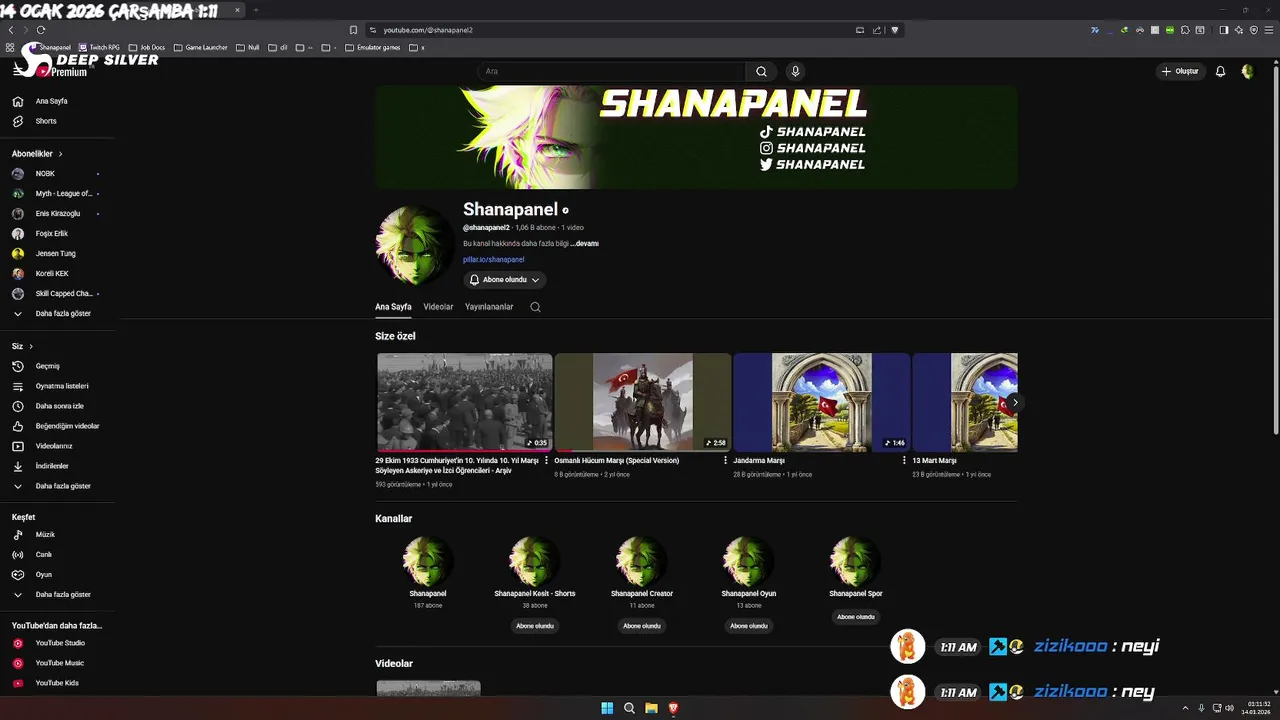This screenshot has width=1280, height=720.
Task: Bookmark this page using address bar bookmark icon
Action: (x=353, y=30)
